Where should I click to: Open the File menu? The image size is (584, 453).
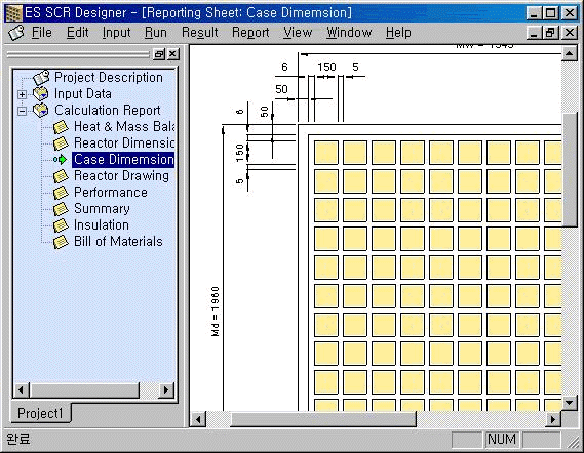click(x=41, y=33)
